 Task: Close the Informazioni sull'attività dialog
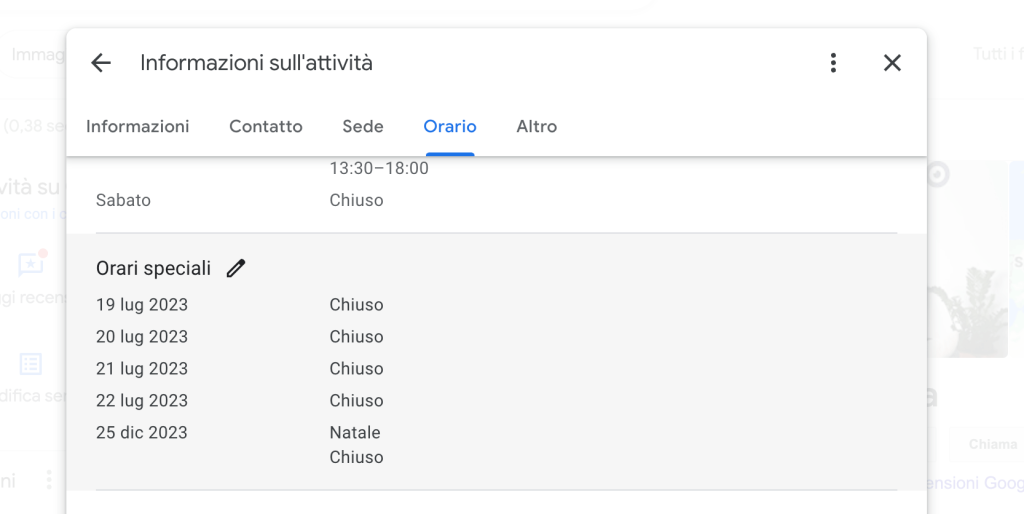click(x=892, y=63)
